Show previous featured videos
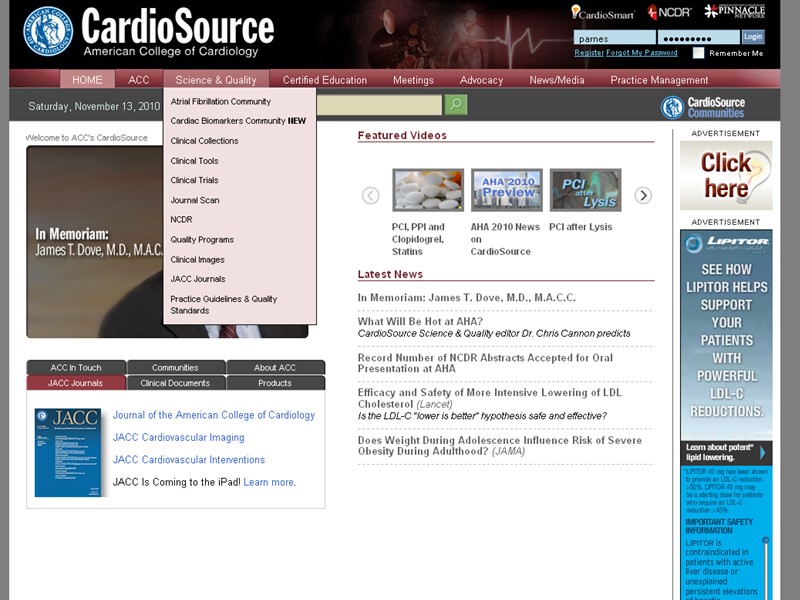 (x=370, y=195)
